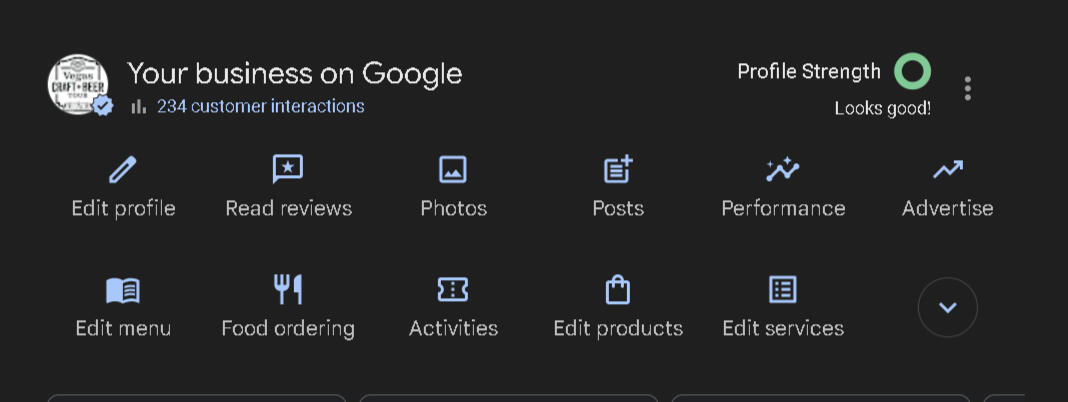Expand more options with the chevron button

pyautogui.click(x=947, y=307)
